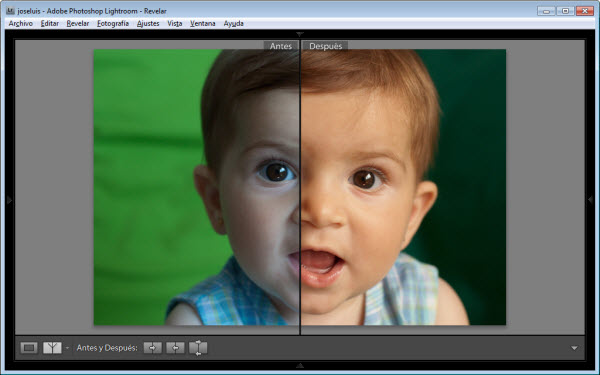Swap Before and After settings
The image size is (600, 375).
(198, 348)
